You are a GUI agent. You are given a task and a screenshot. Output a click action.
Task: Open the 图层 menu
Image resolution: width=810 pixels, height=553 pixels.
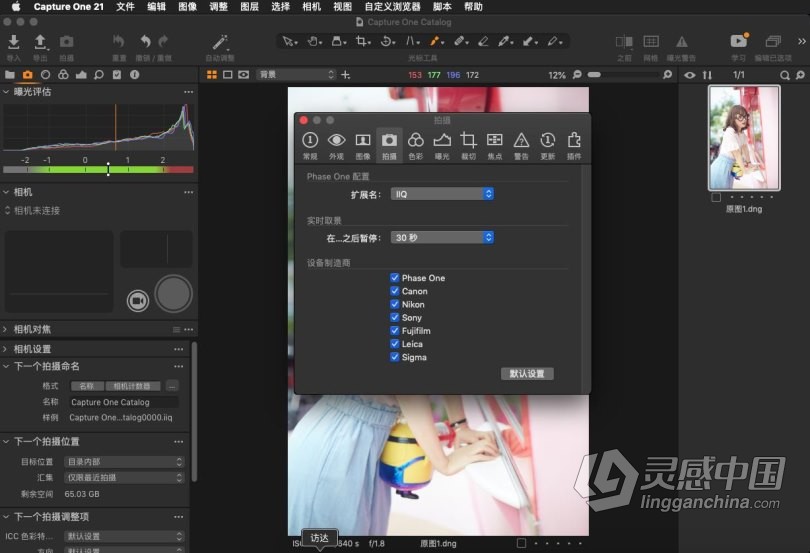click(x=250, y=7)
